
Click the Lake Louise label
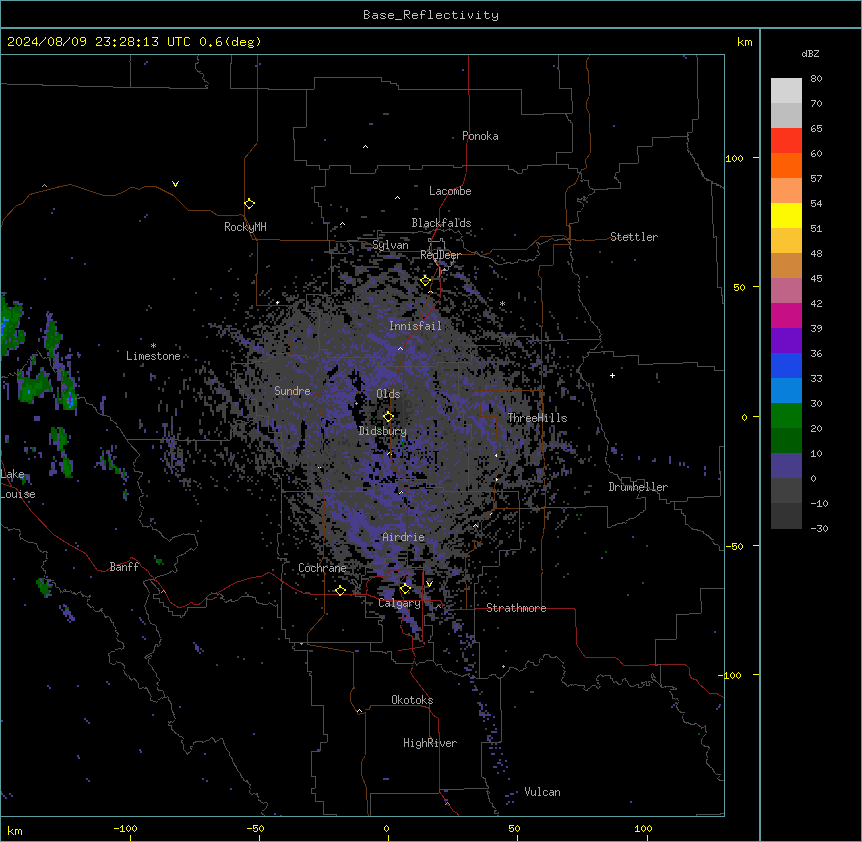pyautogui.click(x=16, y=484)
